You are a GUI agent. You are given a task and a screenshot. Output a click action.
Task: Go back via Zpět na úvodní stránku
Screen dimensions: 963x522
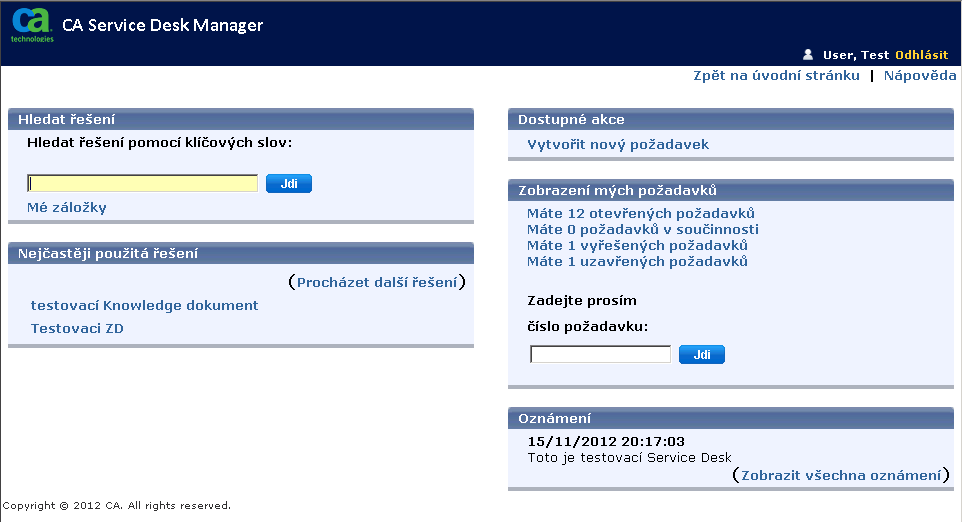[x=776, y=76]
